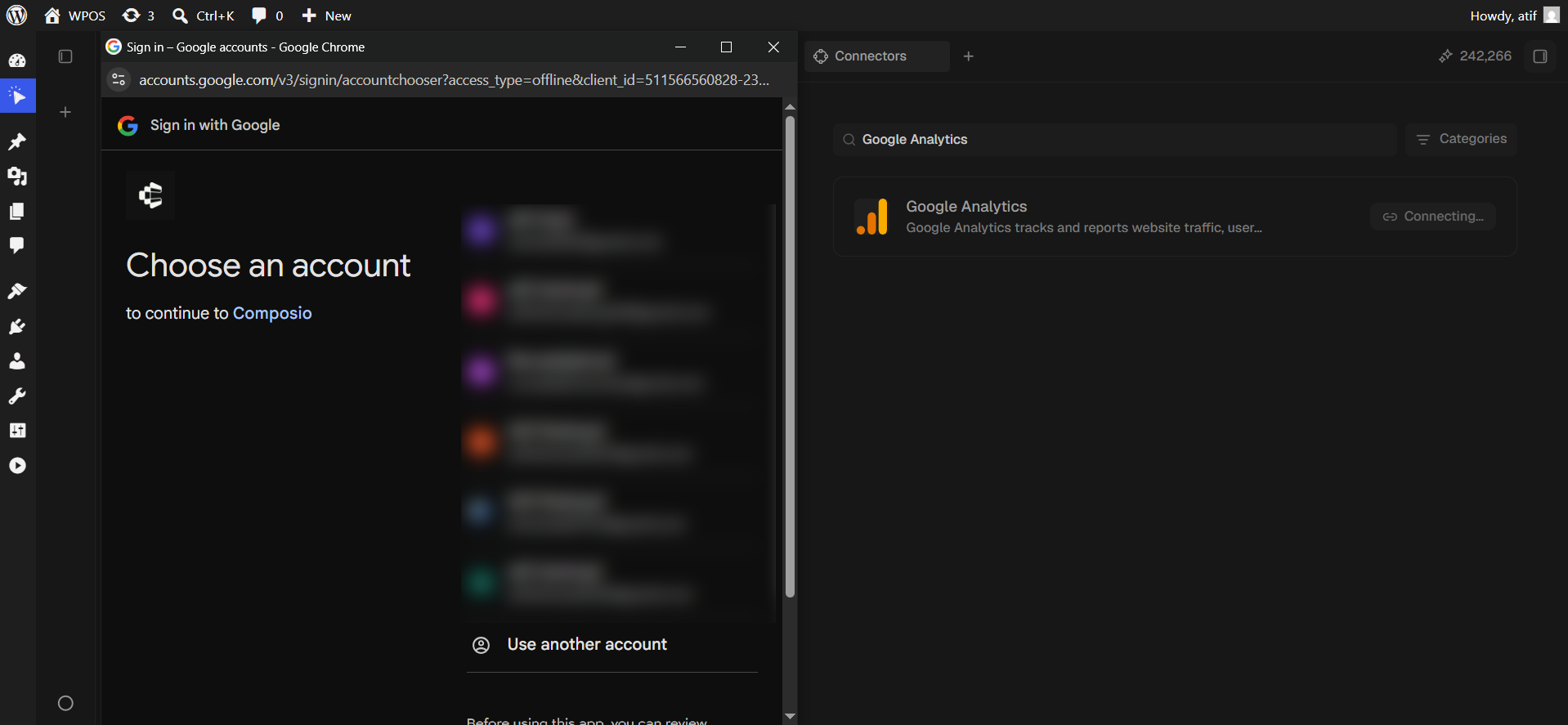Viewport: 1568px width, 725px height.
Task: Open the Settings sliders sidebar icon
Action: pos(17,430)
